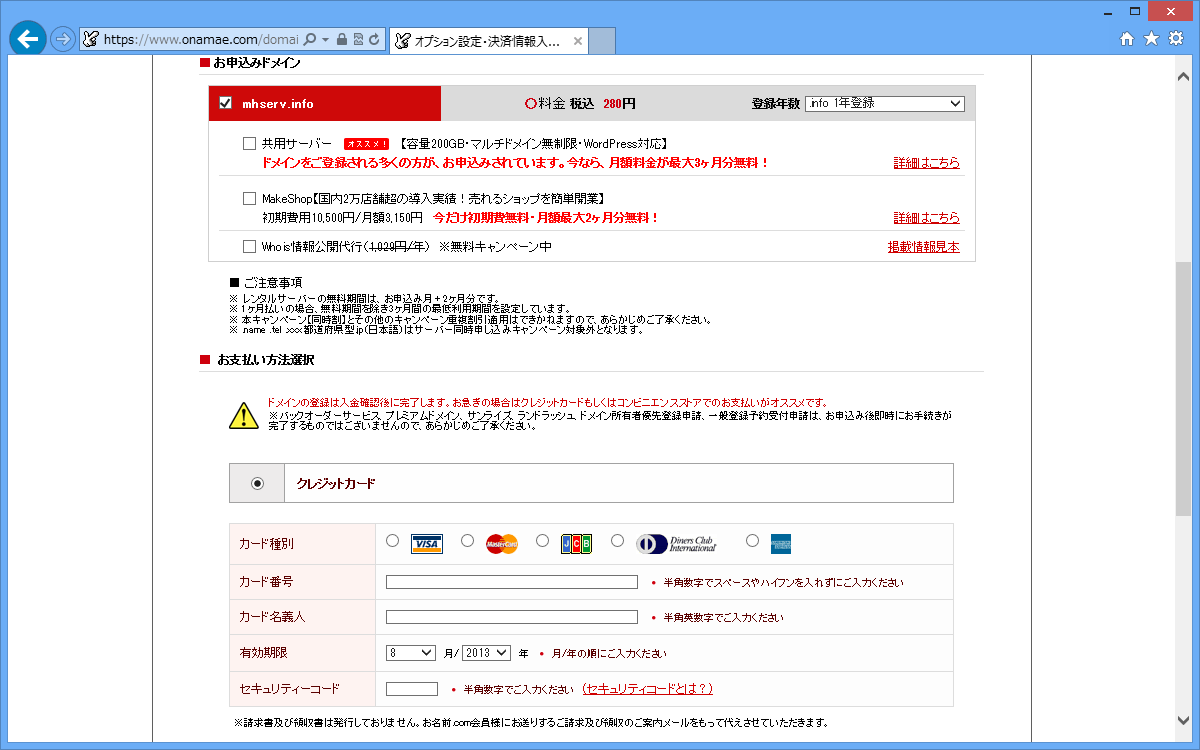The width and height of the screenshot is (1200, 750).
Task: Select the VISA card type radio button
Action: point(392,541)
